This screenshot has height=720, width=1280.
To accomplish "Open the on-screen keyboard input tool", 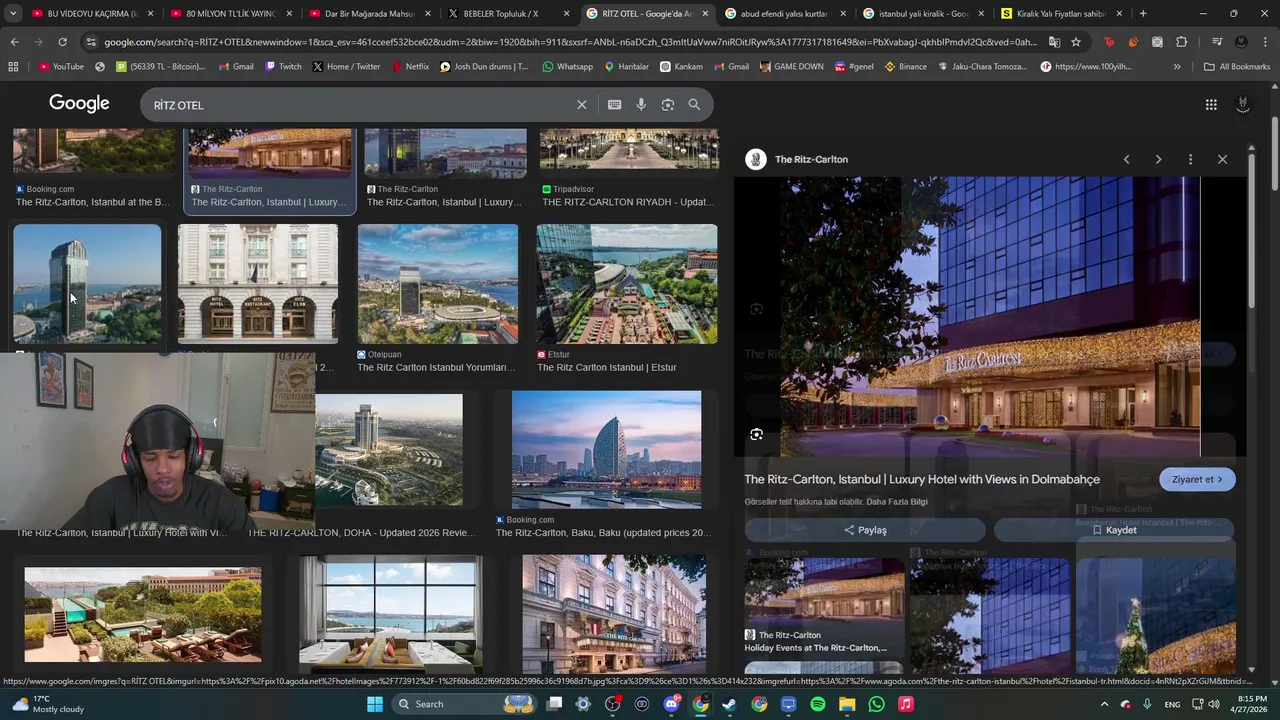I will 614,105.
